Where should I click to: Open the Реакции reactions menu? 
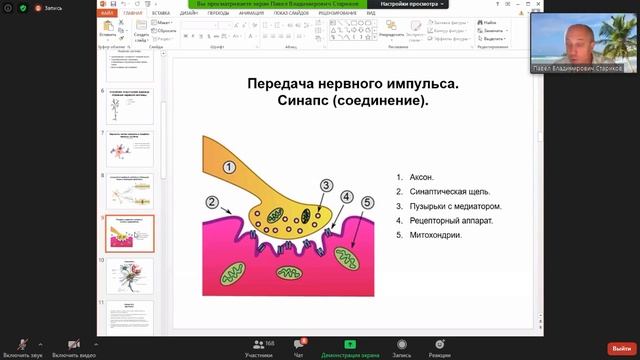coord(440,349)
